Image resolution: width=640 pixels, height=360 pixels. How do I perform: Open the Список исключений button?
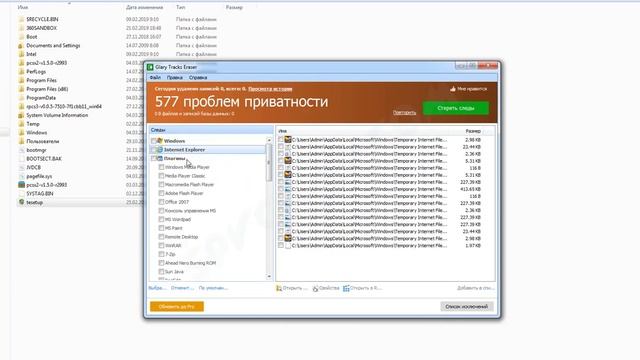pyautogui.click(x=467, y=307)
